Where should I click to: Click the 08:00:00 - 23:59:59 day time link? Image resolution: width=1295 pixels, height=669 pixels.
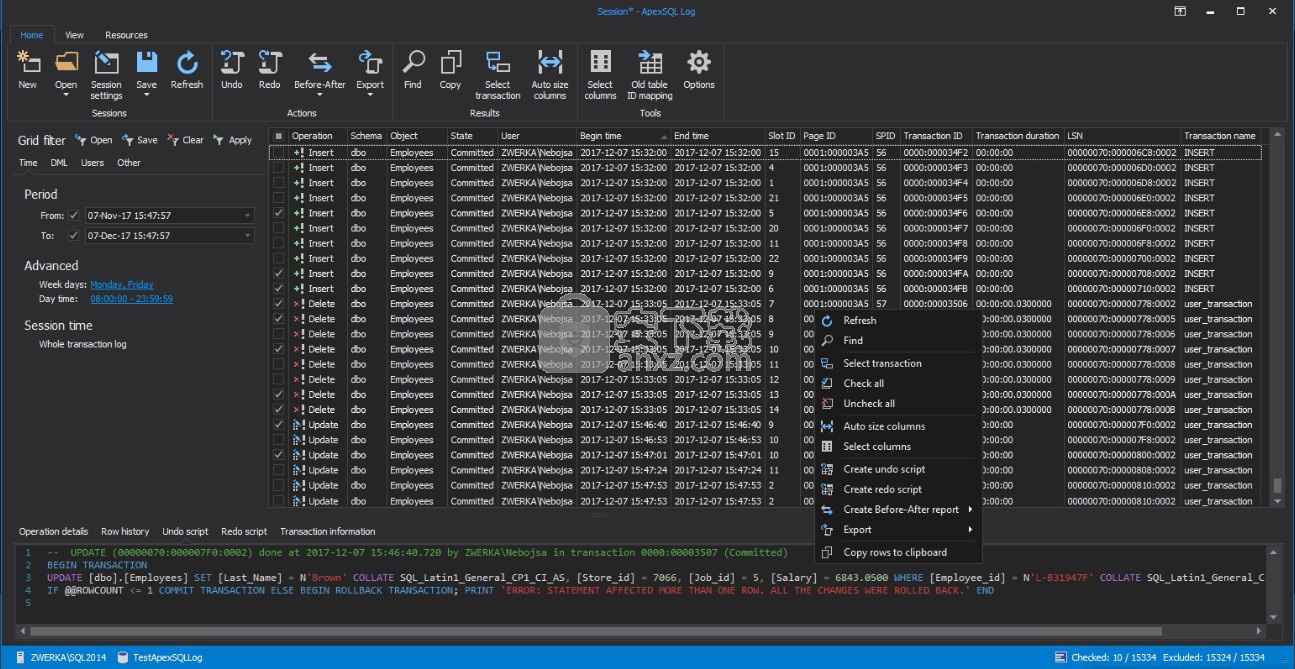[x=131, y=299]
